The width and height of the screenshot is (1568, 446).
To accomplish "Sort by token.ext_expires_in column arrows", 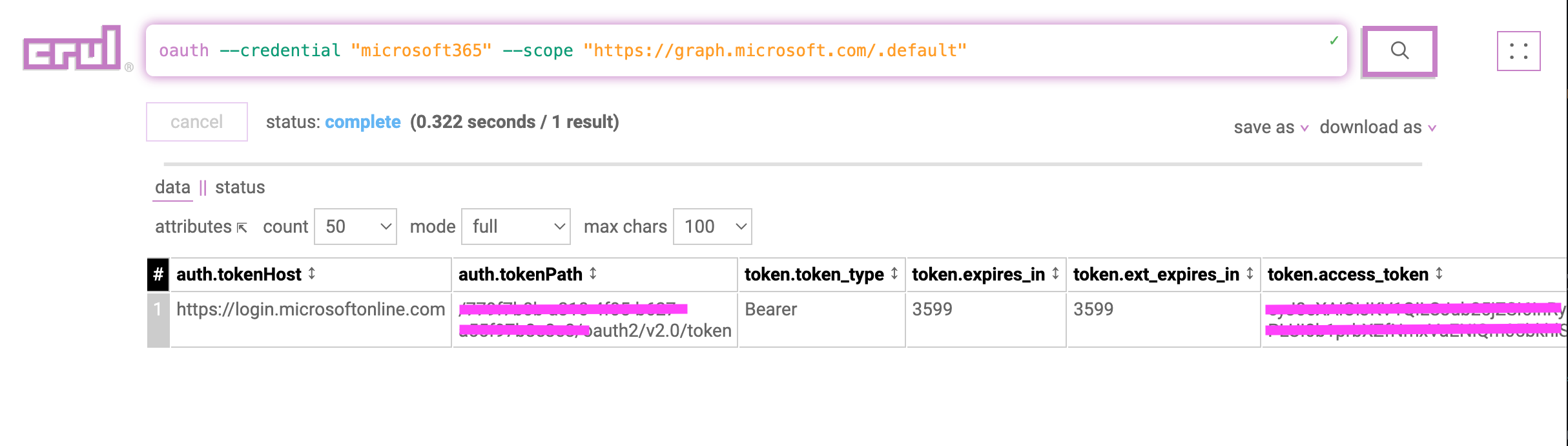I will coord(1250,274).
